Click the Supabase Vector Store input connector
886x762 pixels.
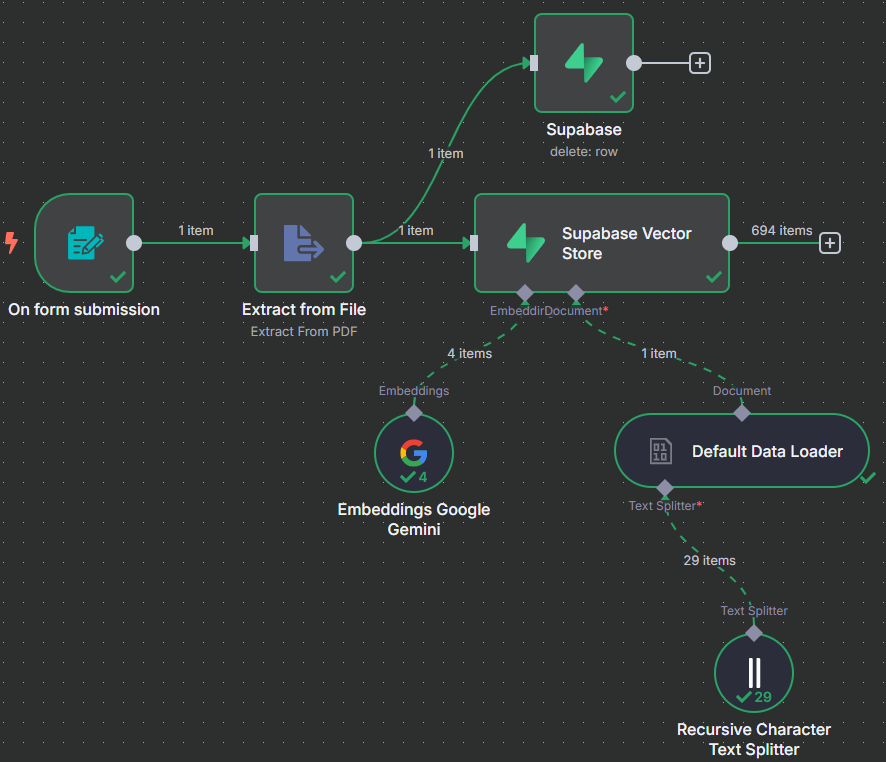474,243
